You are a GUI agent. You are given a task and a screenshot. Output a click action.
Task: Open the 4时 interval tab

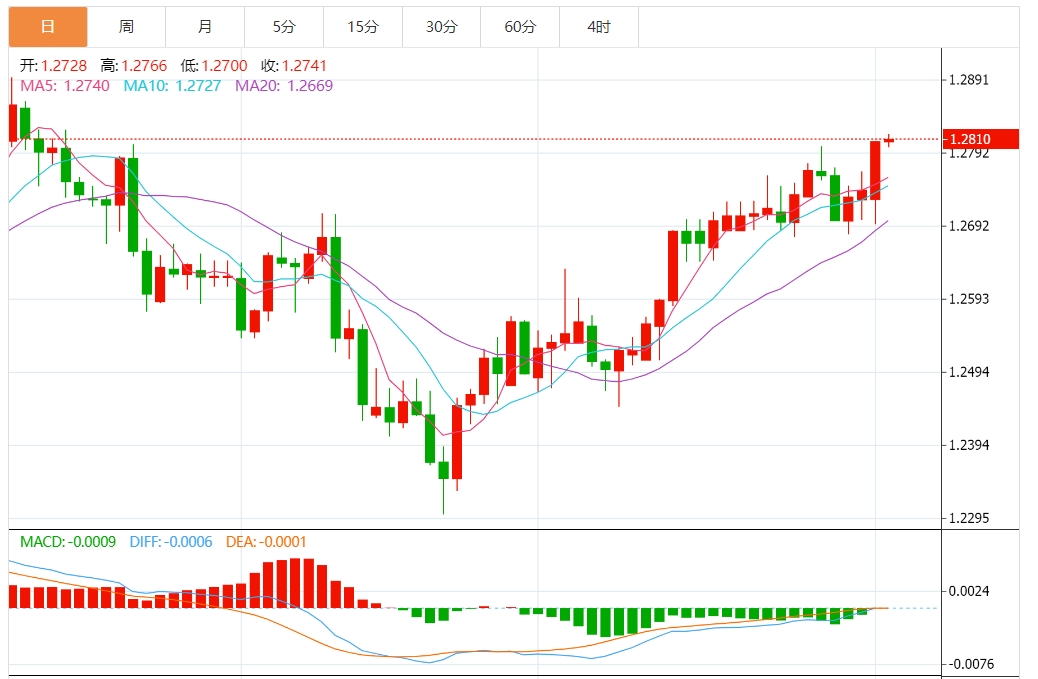pos(599,26)
